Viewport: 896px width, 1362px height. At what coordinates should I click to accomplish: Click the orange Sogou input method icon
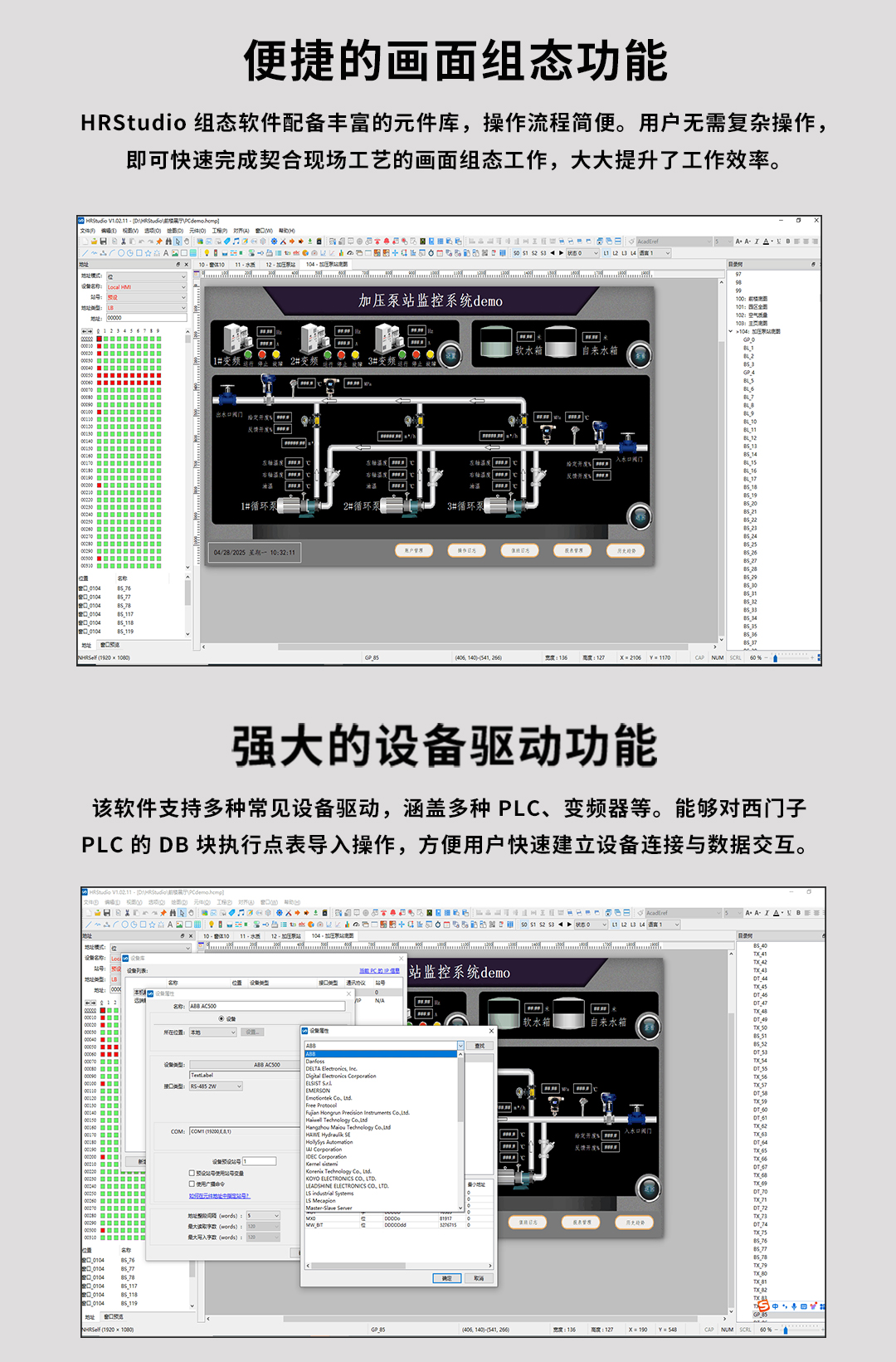pos(763,1306)
